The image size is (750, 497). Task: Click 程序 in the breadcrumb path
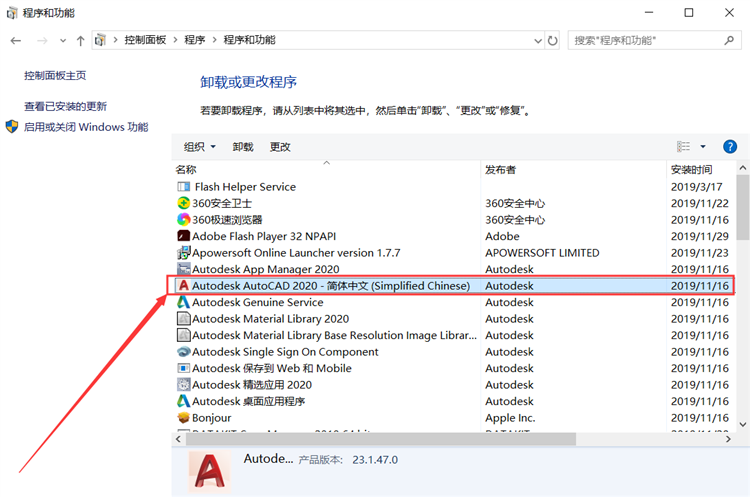click(x=195, y=40)
